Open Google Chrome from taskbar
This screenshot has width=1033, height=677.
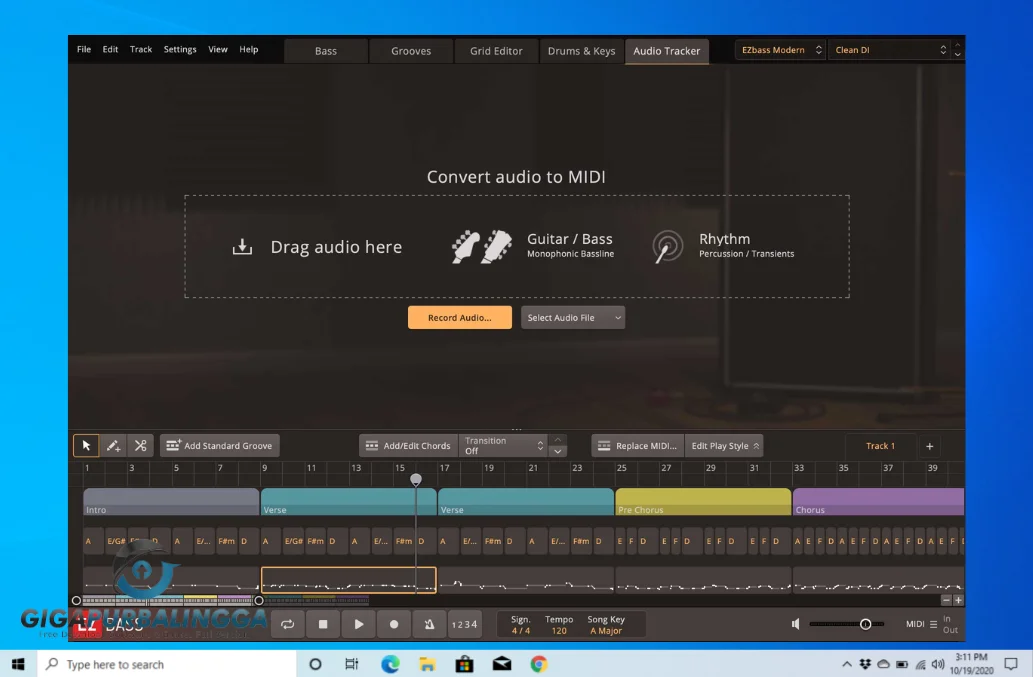pos(539,664)
